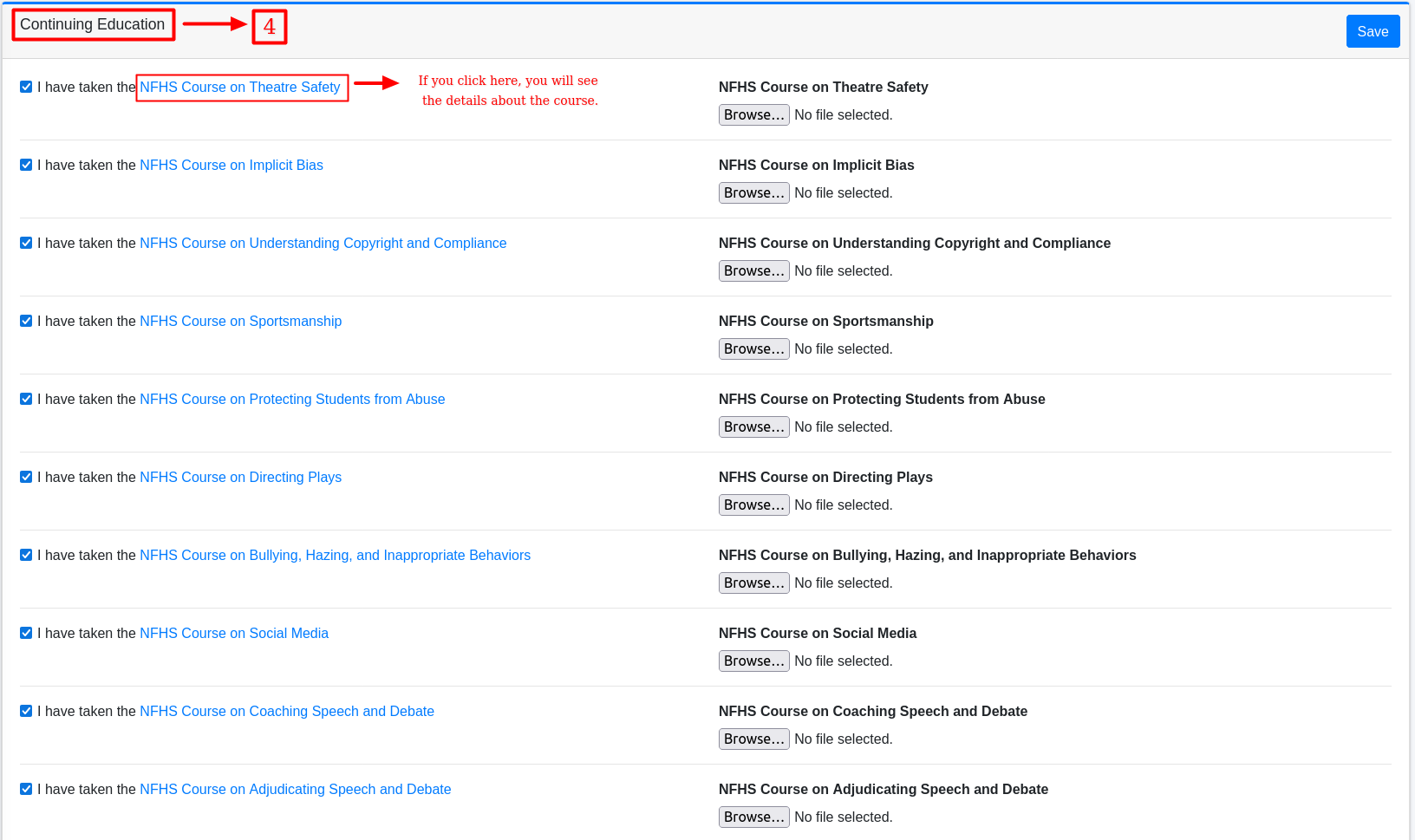This screenshot has width=1415, height=840.
Task: Click the blue Save button
Action: (1372, 31)
